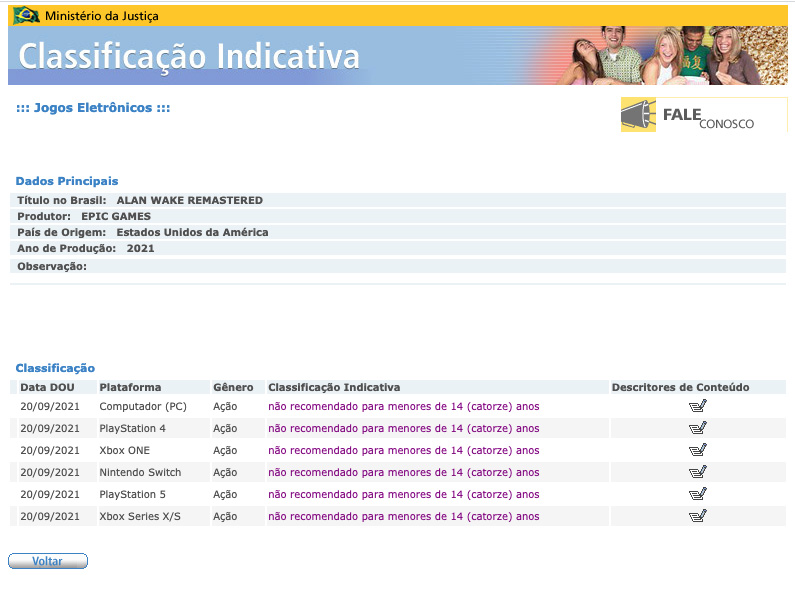Viewport: 795px width, 599px height.
Task: Click the Brazil flag icon in header
Action: tap(26, 16)
